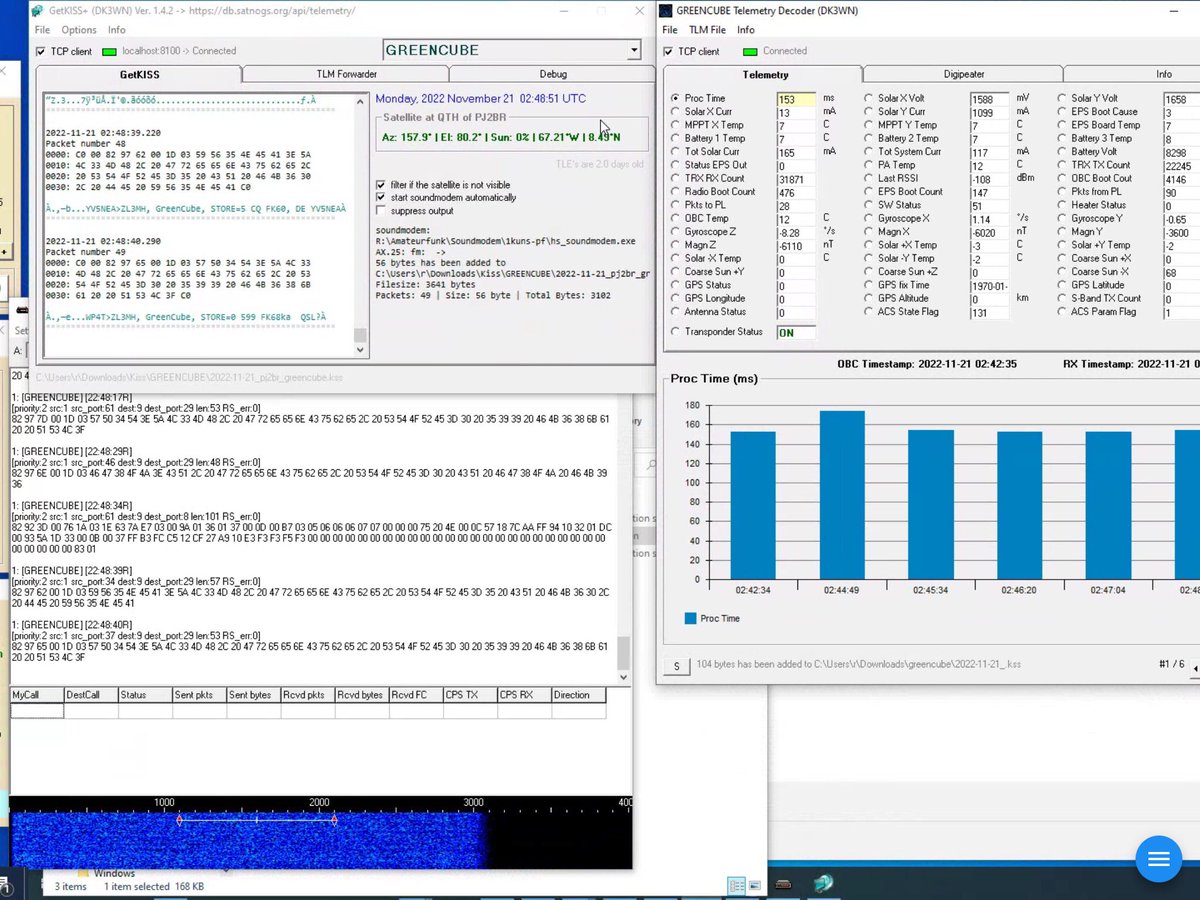
Task: Select the Proc Time radio button
Action: 676,98
